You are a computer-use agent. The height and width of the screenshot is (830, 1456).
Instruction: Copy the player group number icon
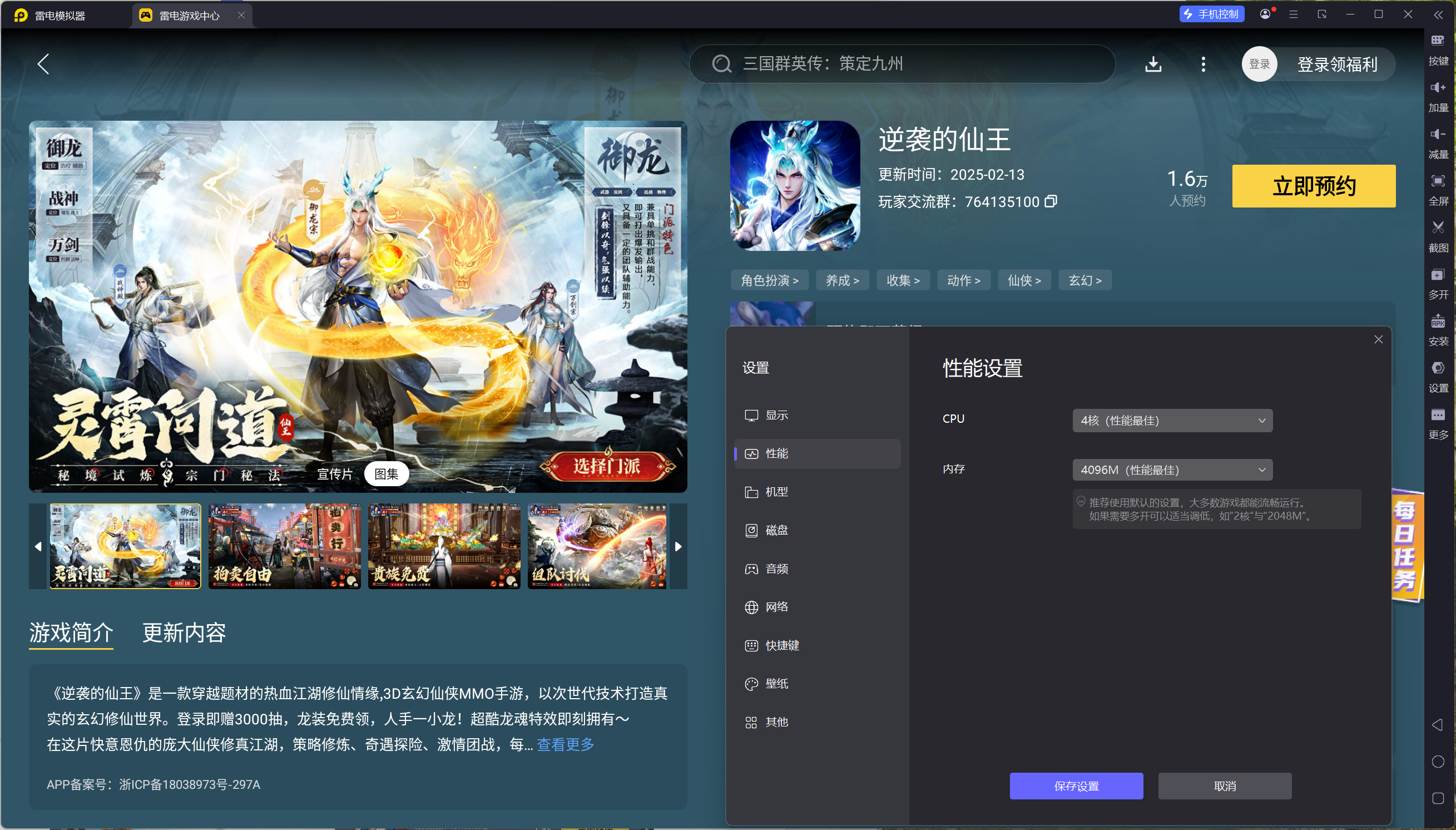pos(1051,201)
